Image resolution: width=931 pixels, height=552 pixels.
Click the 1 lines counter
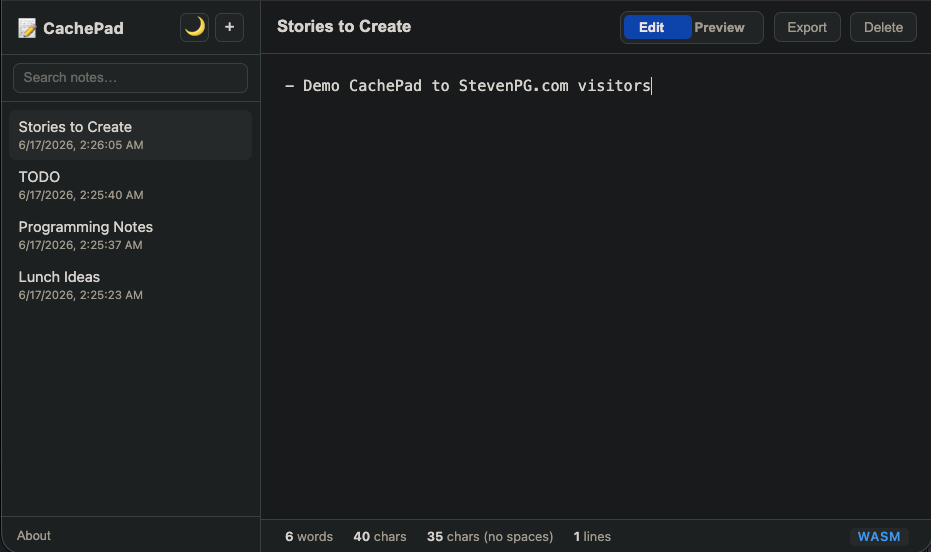[x=592, y=537]
